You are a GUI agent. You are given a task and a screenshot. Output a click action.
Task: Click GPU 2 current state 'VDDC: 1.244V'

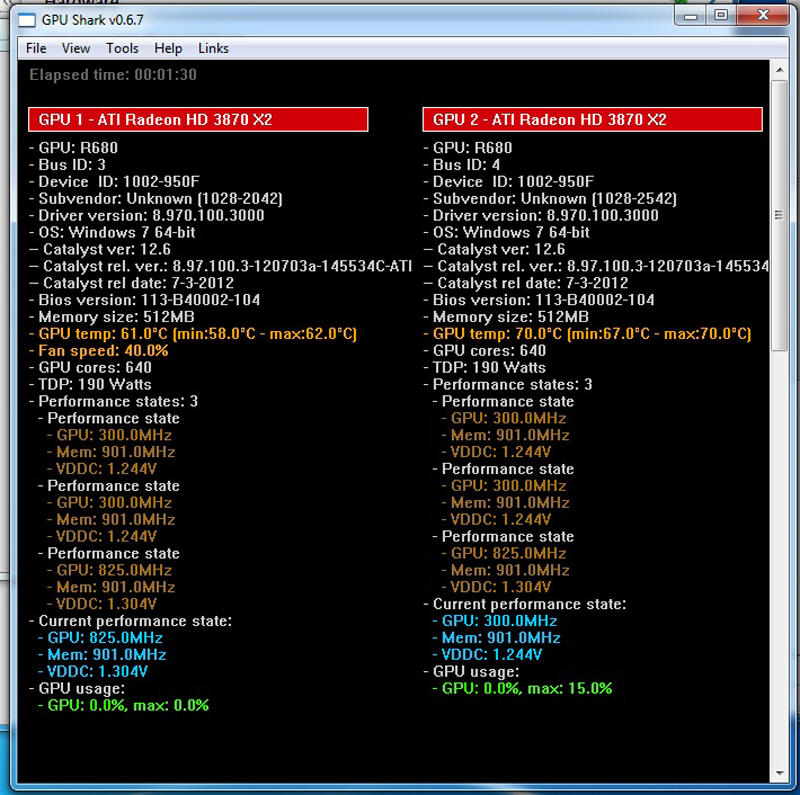coord(487,655)
